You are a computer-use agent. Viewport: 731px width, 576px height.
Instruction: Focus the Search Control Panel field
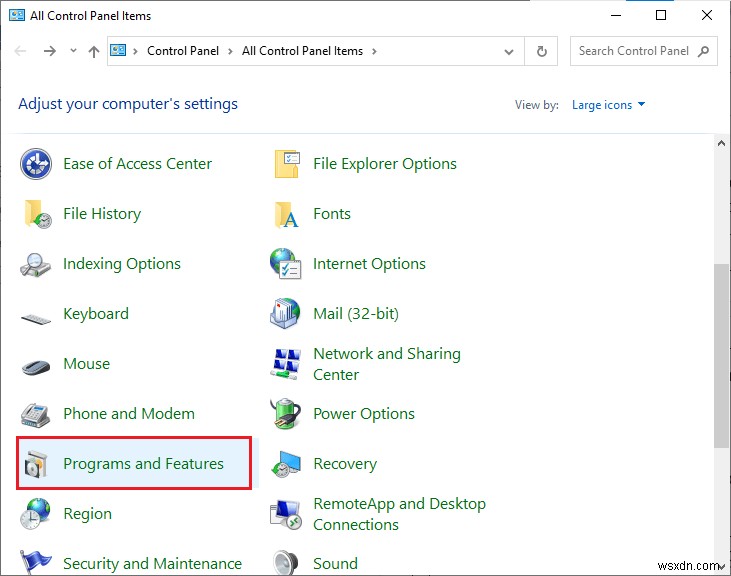coord(634,51)
